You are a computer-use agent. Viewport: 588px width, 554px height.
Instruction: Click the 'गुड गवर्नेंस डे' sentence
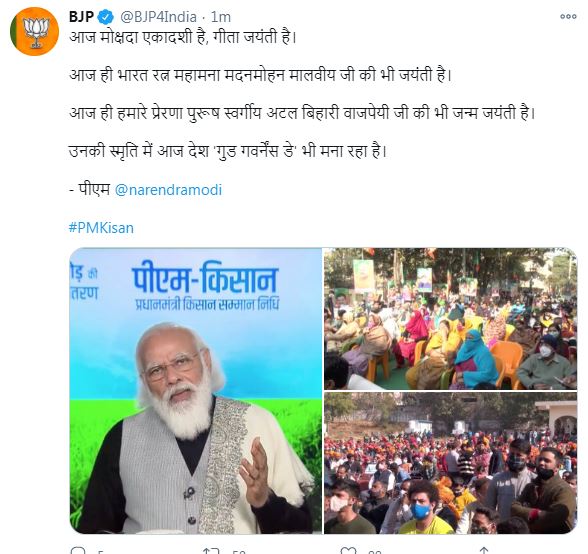(x=228, y=151)
